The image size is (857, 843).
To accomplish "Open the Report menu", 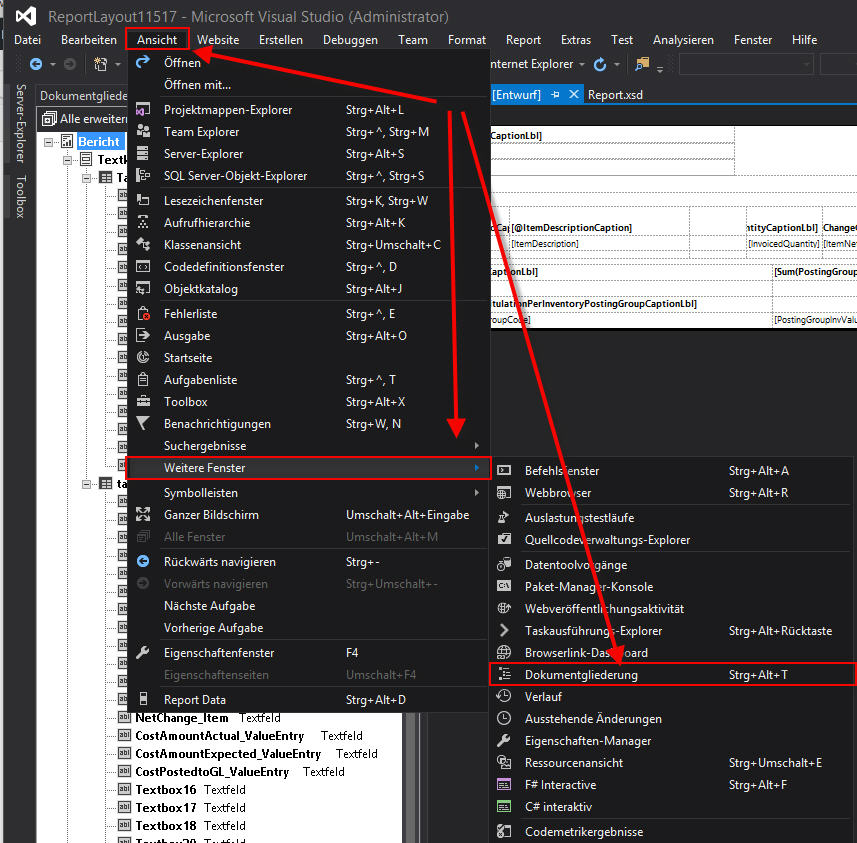I will 523,40.
